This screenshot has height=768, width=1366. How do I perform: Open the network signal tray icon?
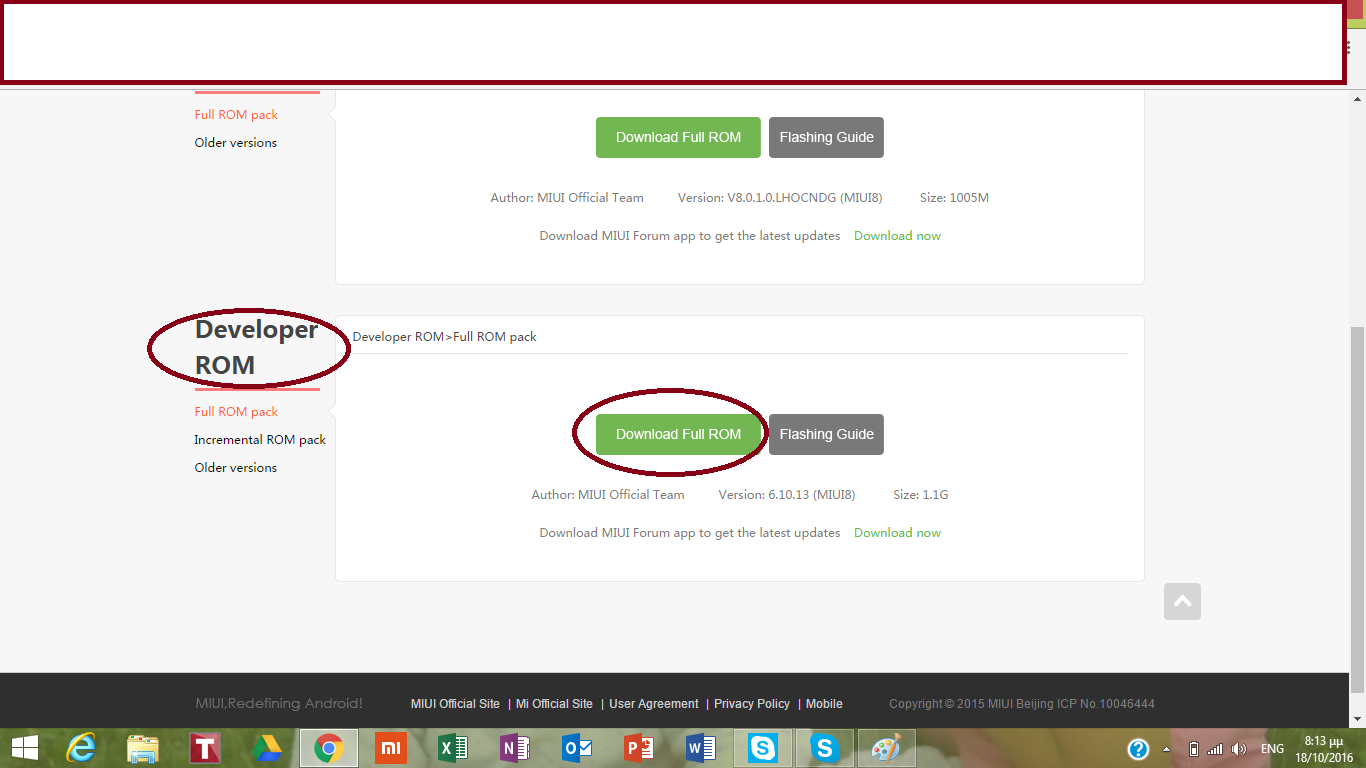(1215, 749)
